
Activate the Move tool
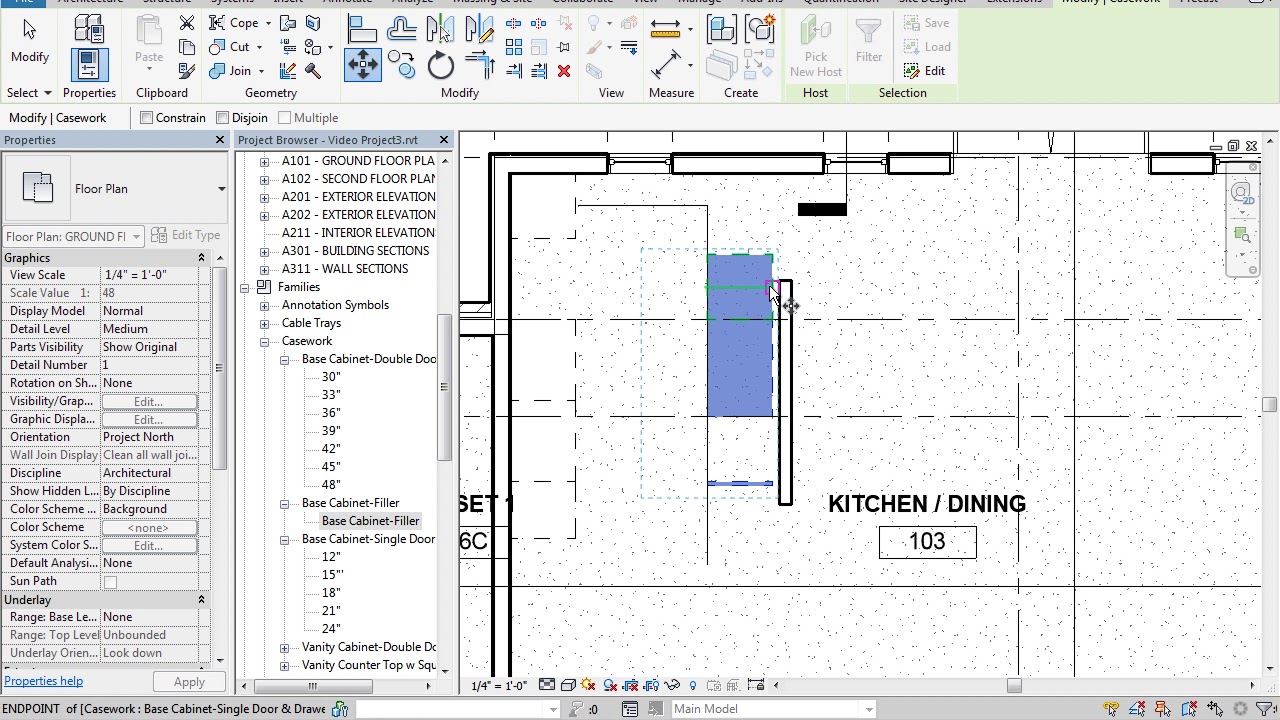[363, 66]
